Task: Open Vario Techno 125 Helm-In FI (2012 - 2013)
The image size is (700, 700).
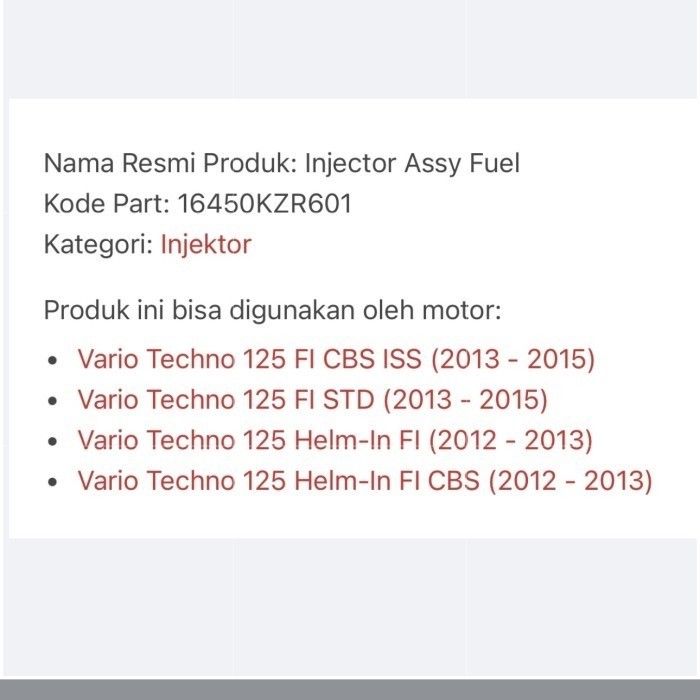Action: pos(335,440)
